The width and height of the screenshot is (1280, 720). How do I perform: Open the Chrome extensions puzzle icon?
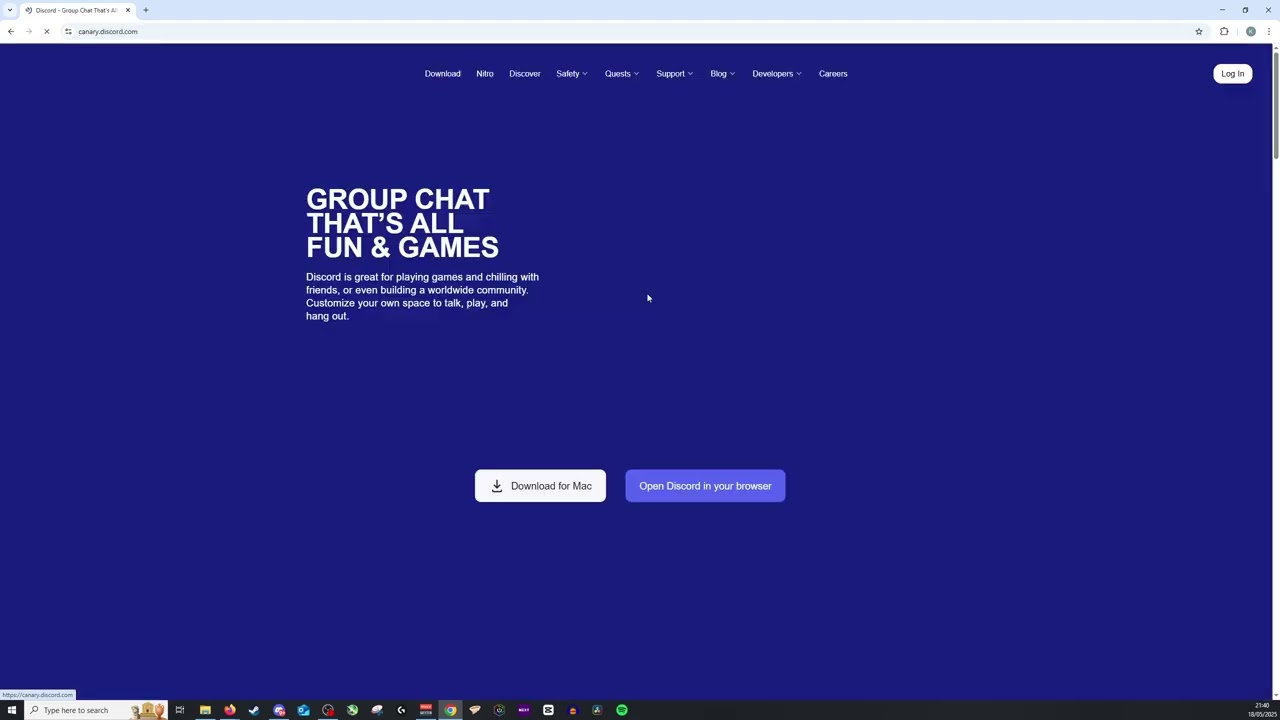[x=1224, y=31]
